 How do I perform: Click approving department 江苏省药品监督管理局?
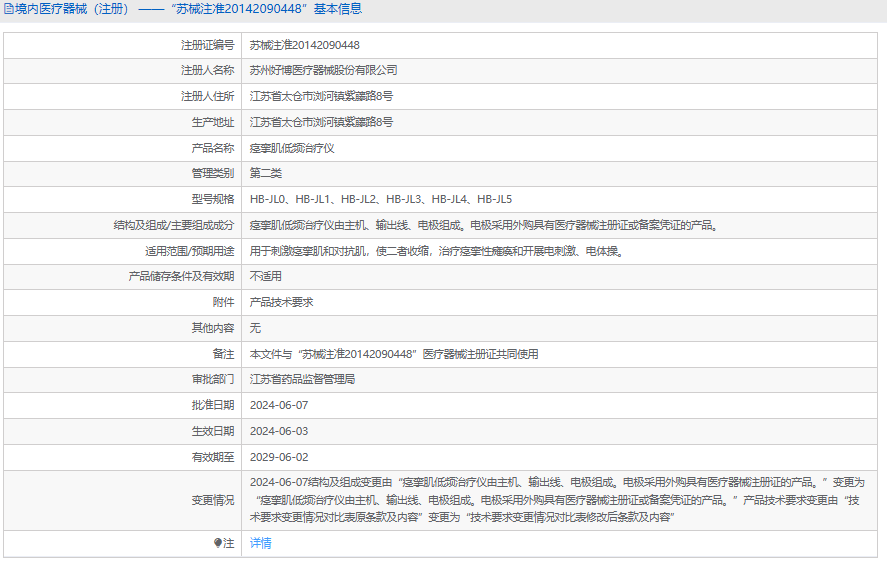(302, 379)
